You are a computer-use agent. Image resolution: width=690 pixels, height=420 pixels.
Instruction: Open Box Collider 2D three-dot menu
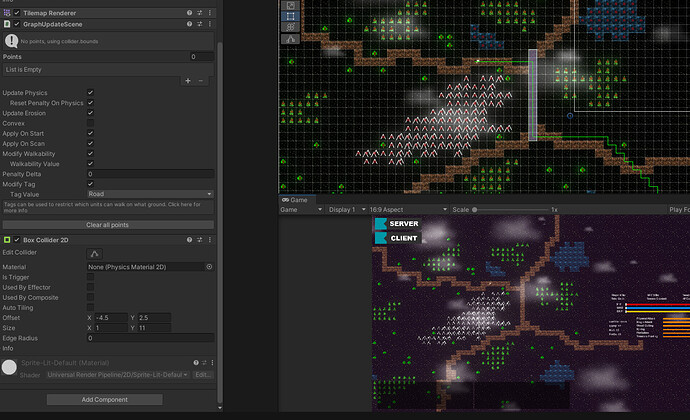210,241
